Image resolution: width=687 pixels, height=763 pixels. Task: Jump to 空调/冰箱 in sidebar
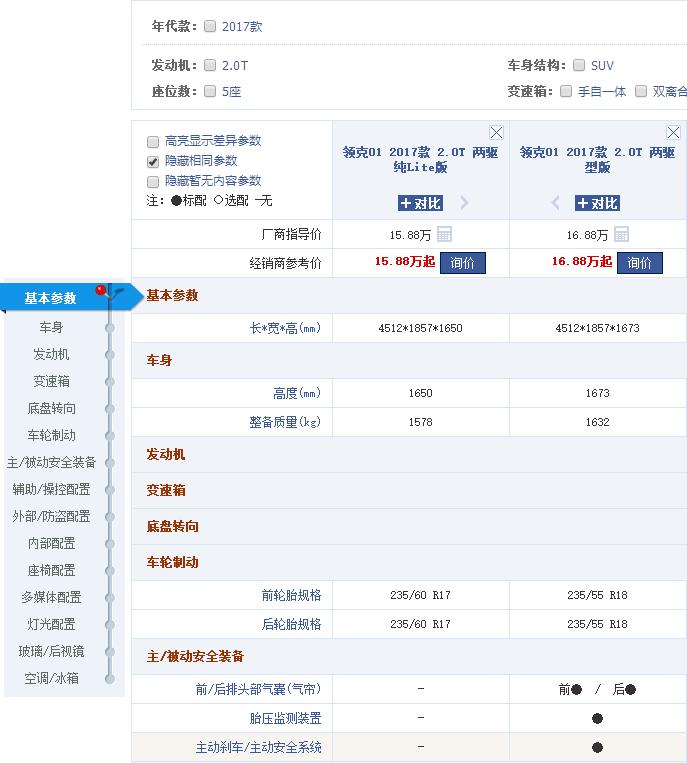coord(51,678)
